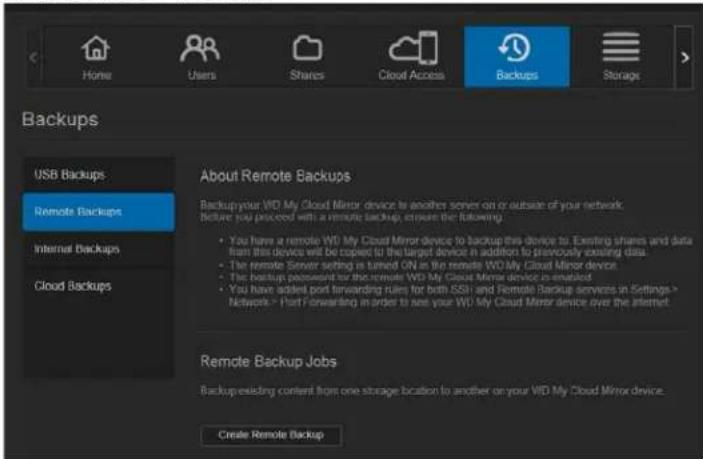703x459 pixels.
Task: Click the Create Remote Backup button
Action: pyautogui.click(x=271, y=435)
